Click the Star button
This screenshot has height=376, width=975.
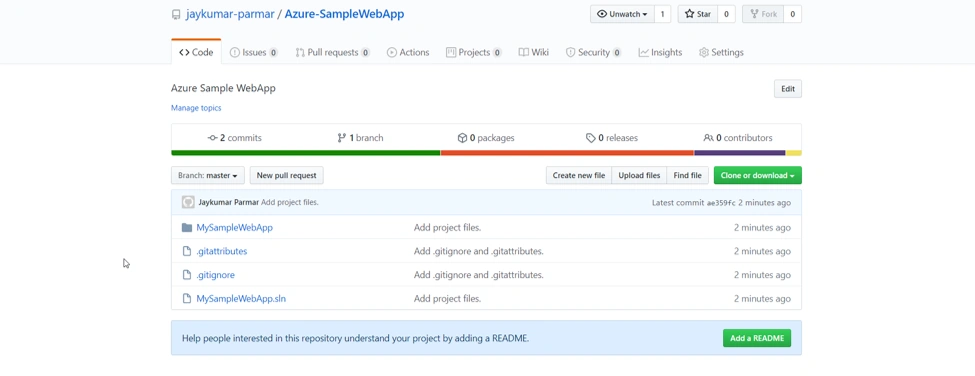[697, 14]
